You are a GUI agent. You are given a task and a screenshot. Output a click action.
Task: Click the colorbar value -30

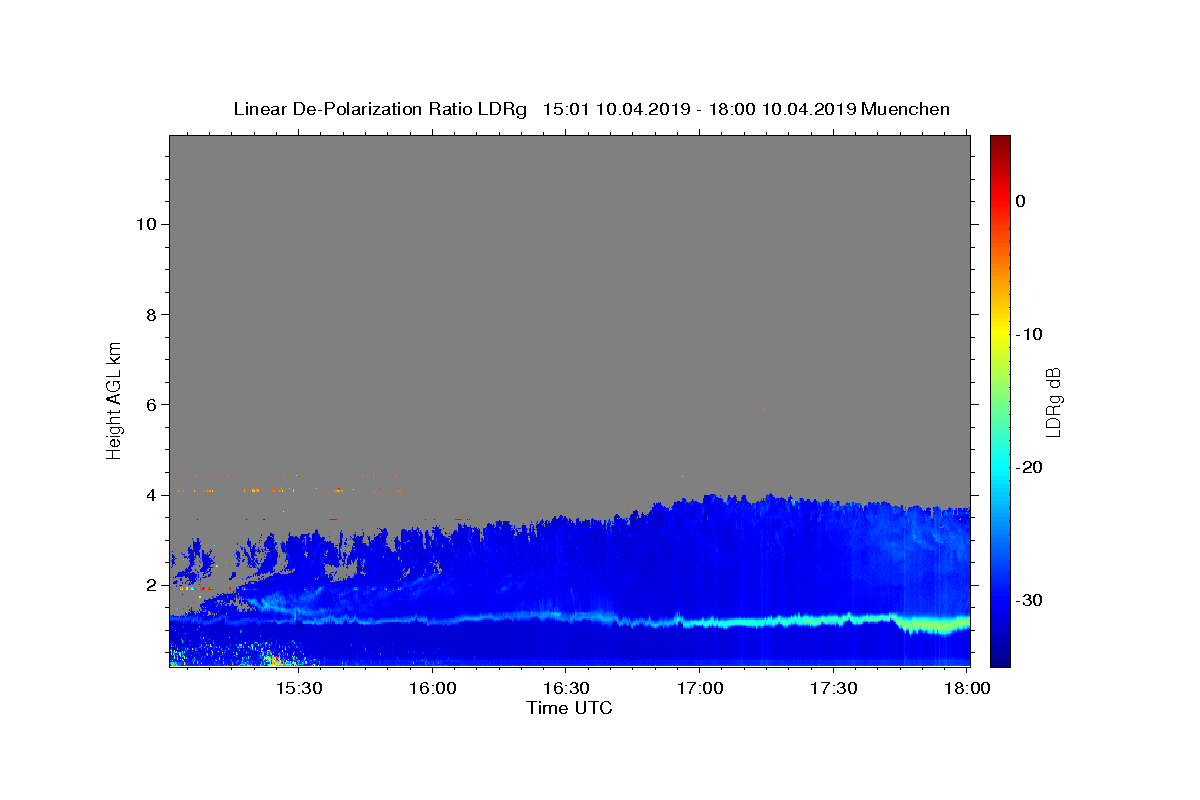pos(1029,600)
